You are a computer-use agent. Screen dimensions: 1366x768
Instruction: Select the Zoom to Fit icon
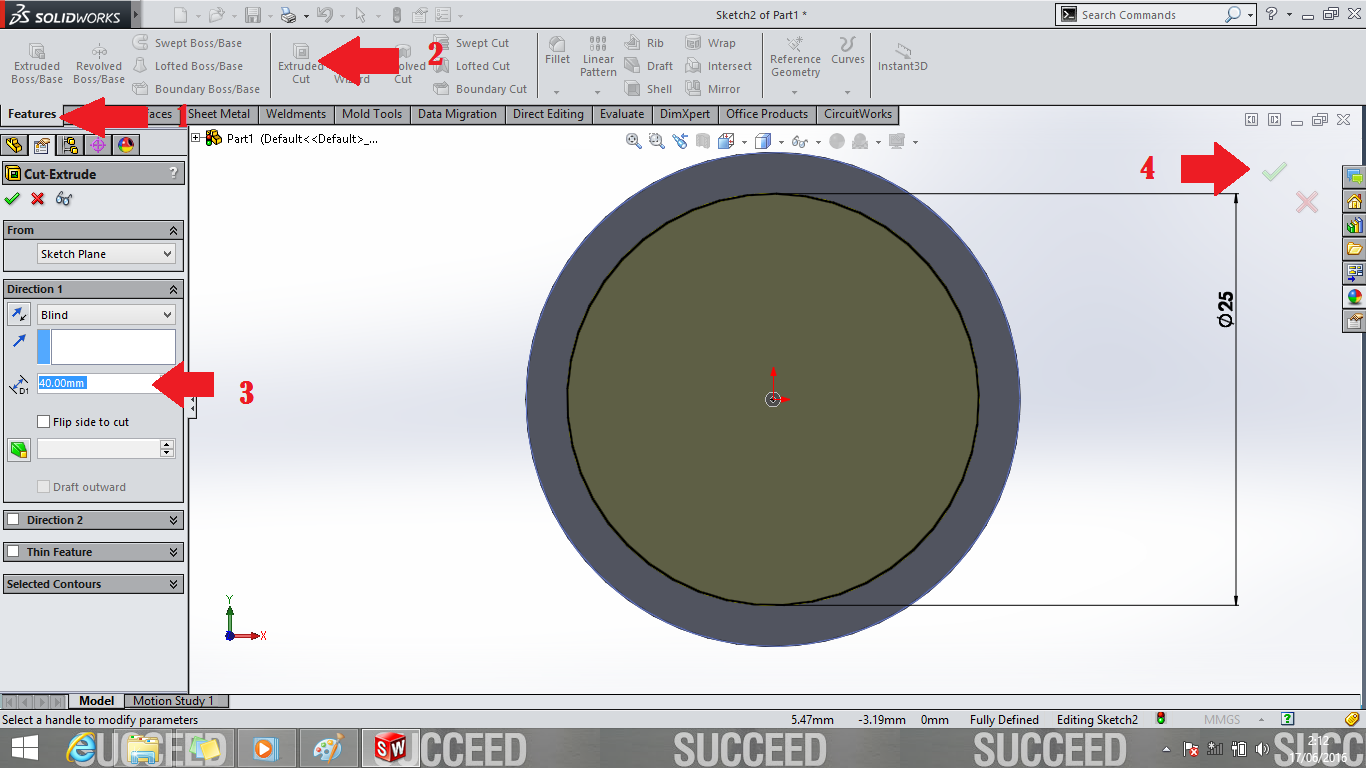click(632, 141)
